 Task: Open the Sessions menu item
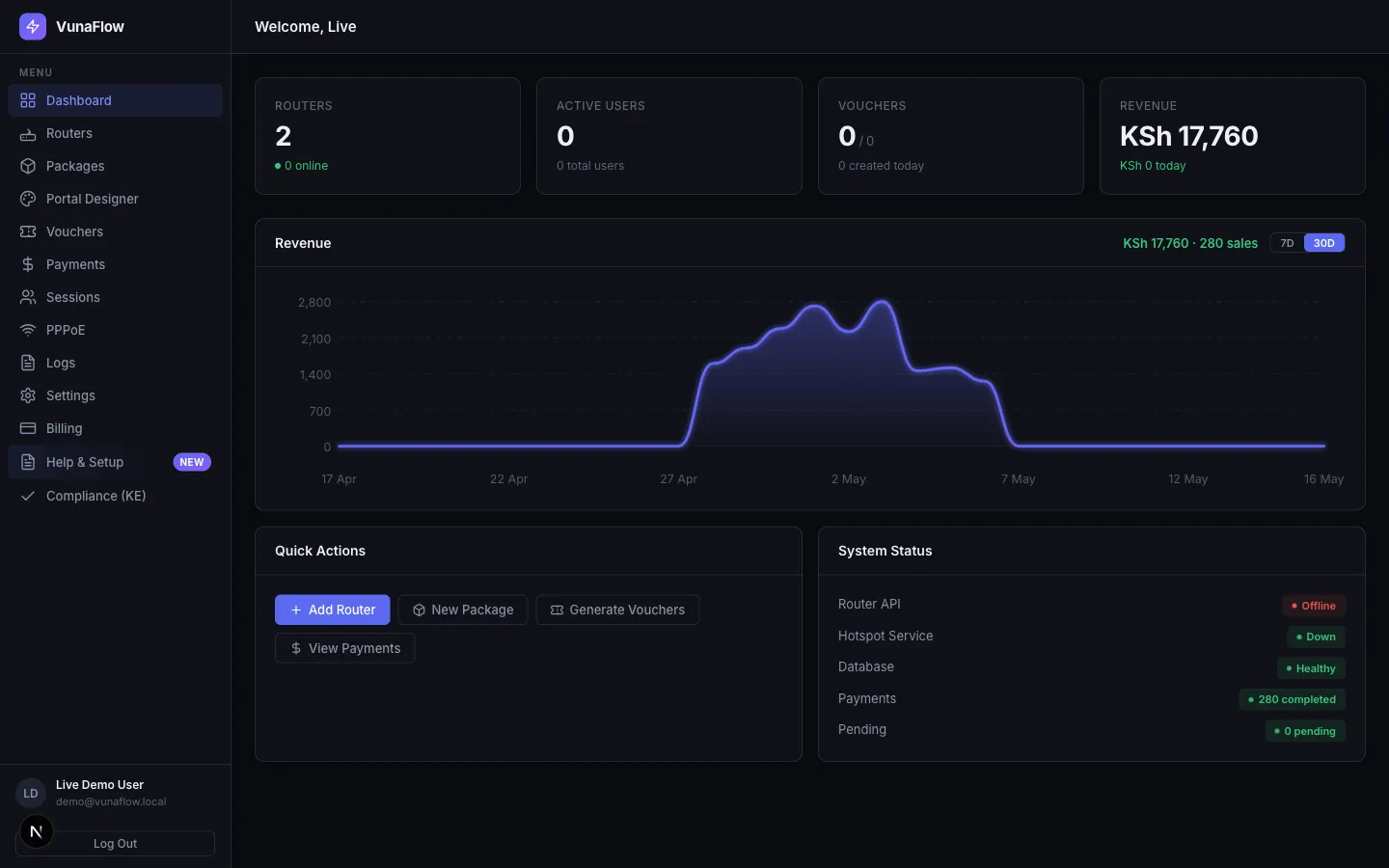115,297
